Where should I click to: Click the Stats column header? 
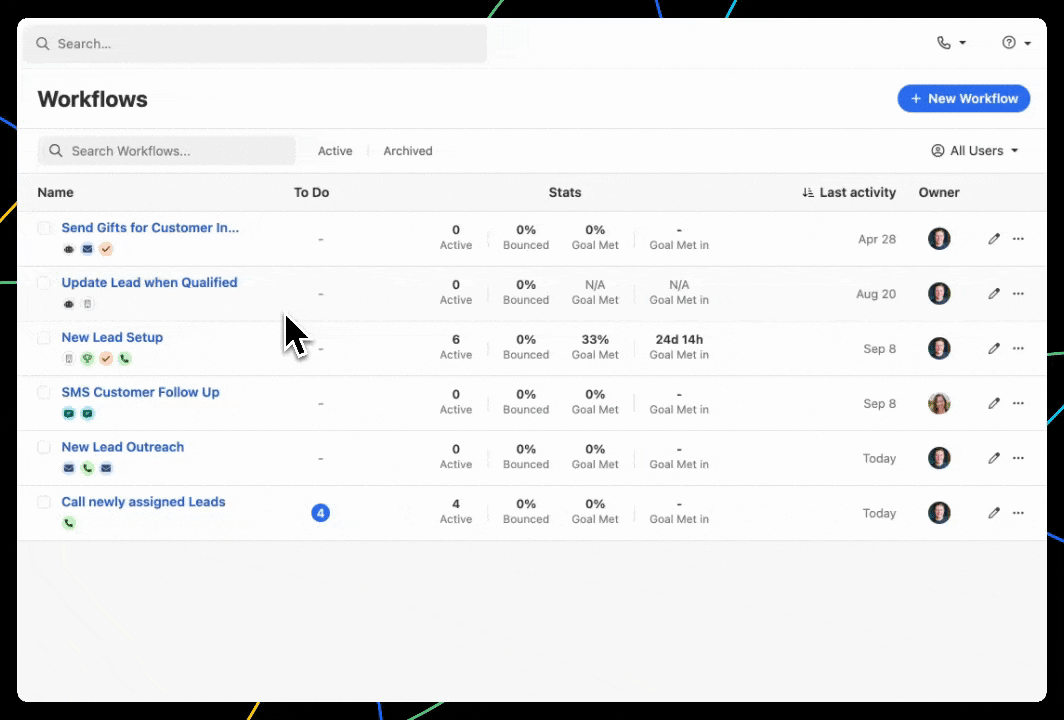565,193
